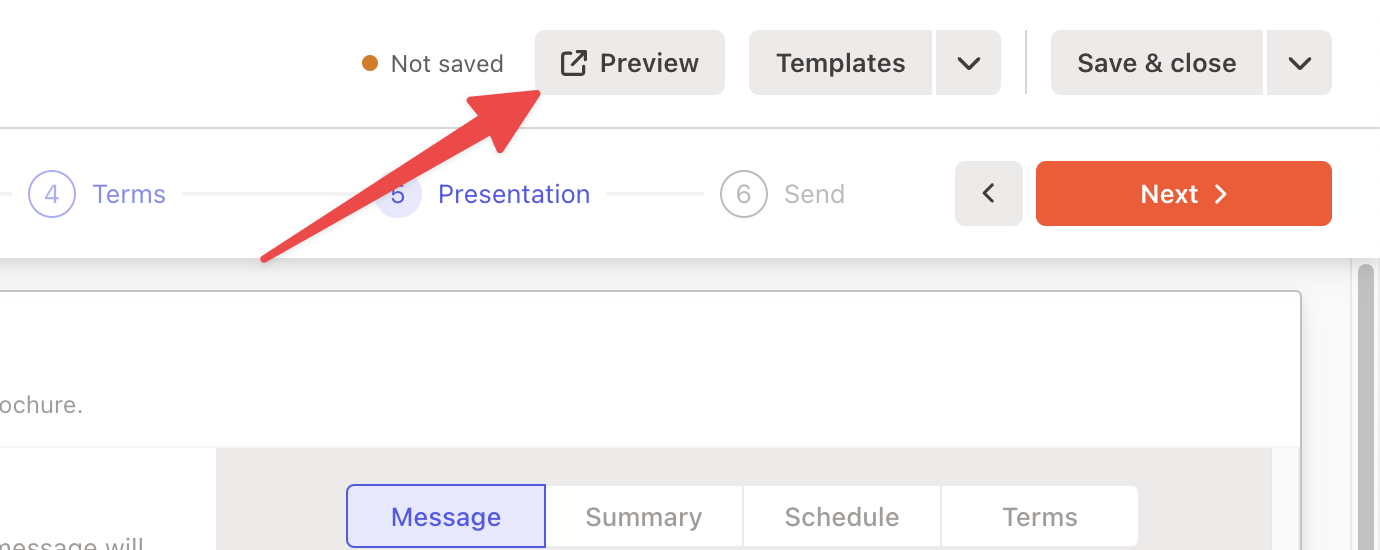The width and height of the screenshot is (1380, 550).
Task: Click the right chevron inside Next
Action: click(1221, 194)
